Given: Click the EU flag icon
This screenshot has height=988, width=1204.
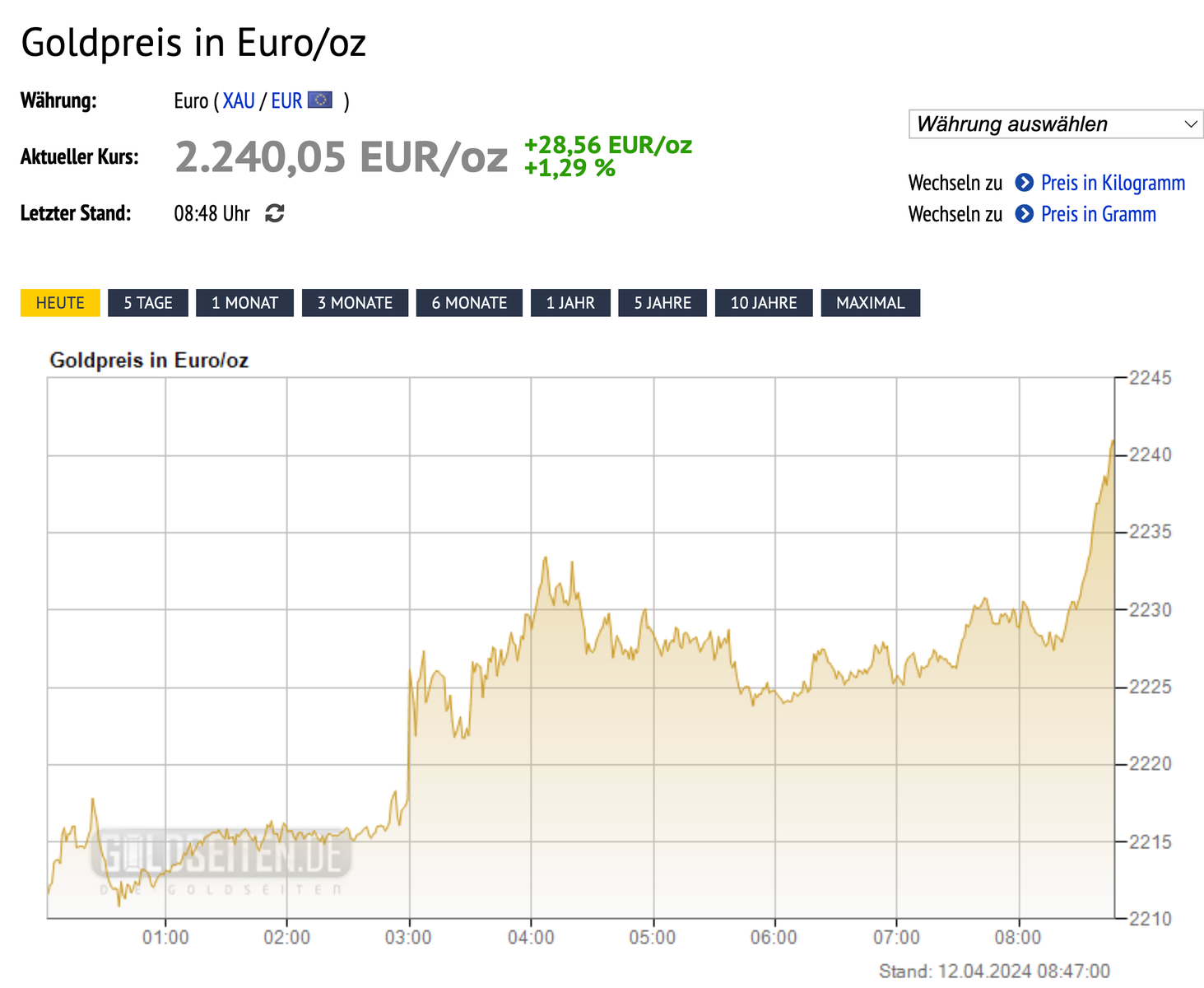Looking at the screenshot, I should pos(320,100).
